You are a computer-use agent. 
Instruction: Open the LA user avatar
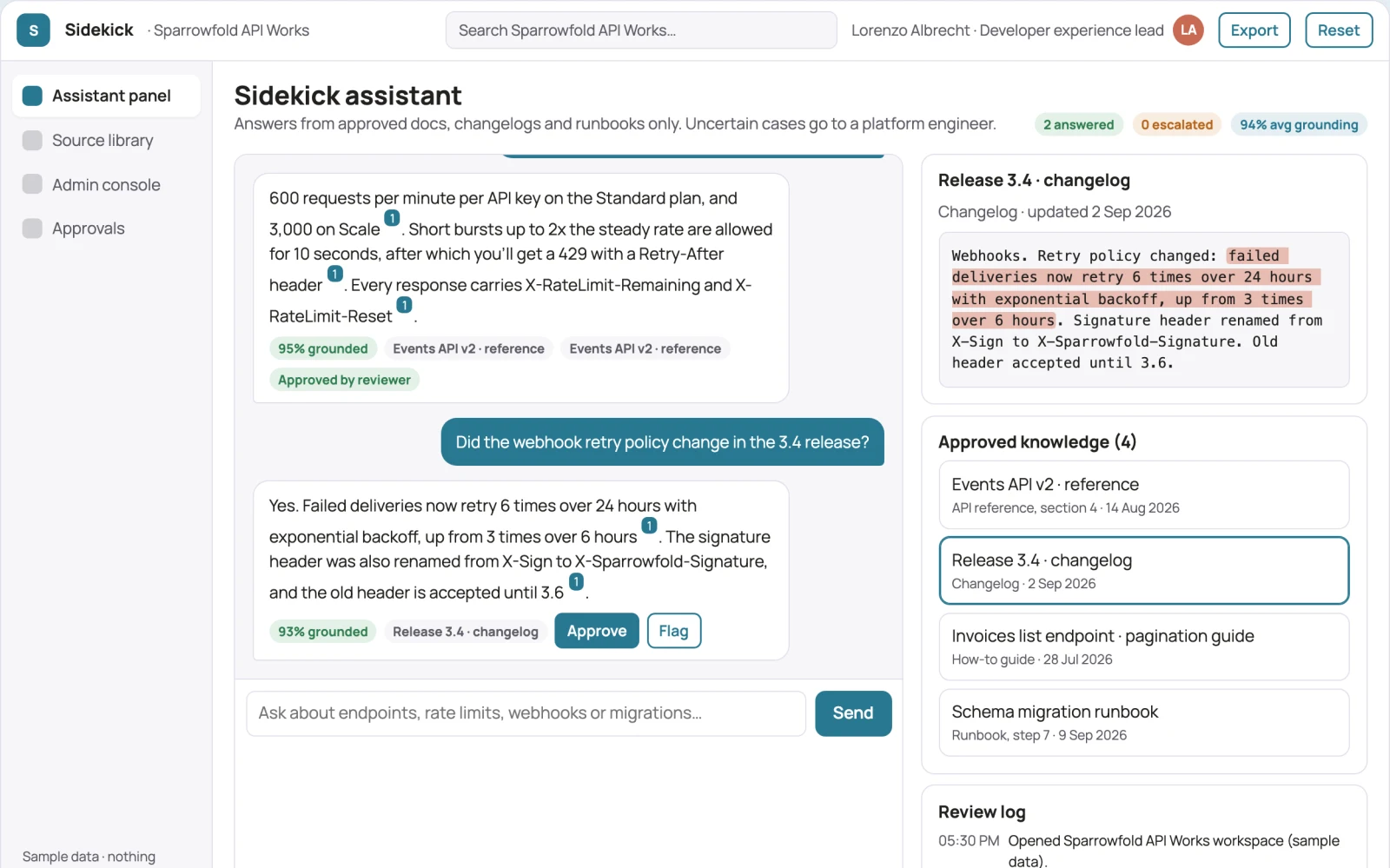pyautogui.click(x=1188, y=30)
